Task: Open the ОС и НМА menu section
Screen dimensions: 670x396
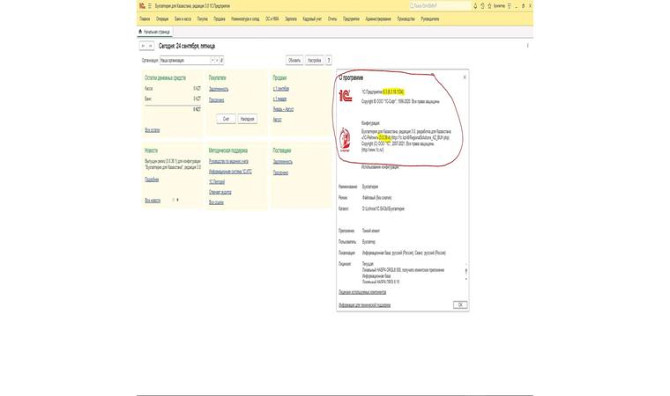Action: [272, 19]
